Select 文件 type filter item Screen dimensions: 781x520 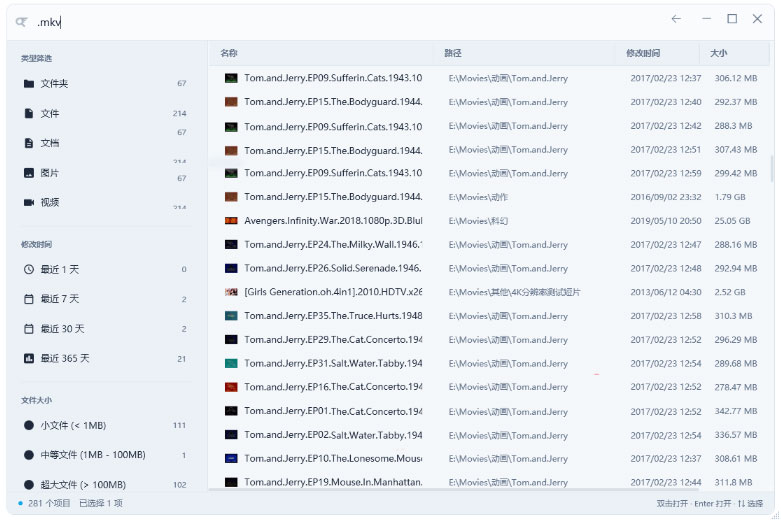pyautogui.click(x=105, y=114)
